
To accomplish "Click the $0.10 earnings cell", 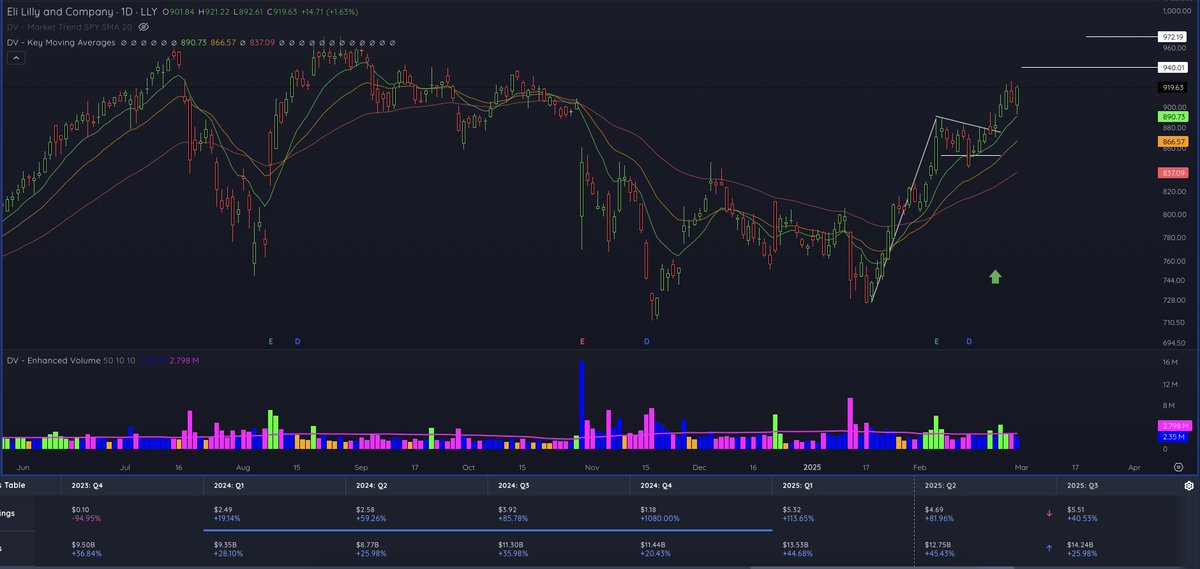I will pyautogui.click(x=82, y=509).
